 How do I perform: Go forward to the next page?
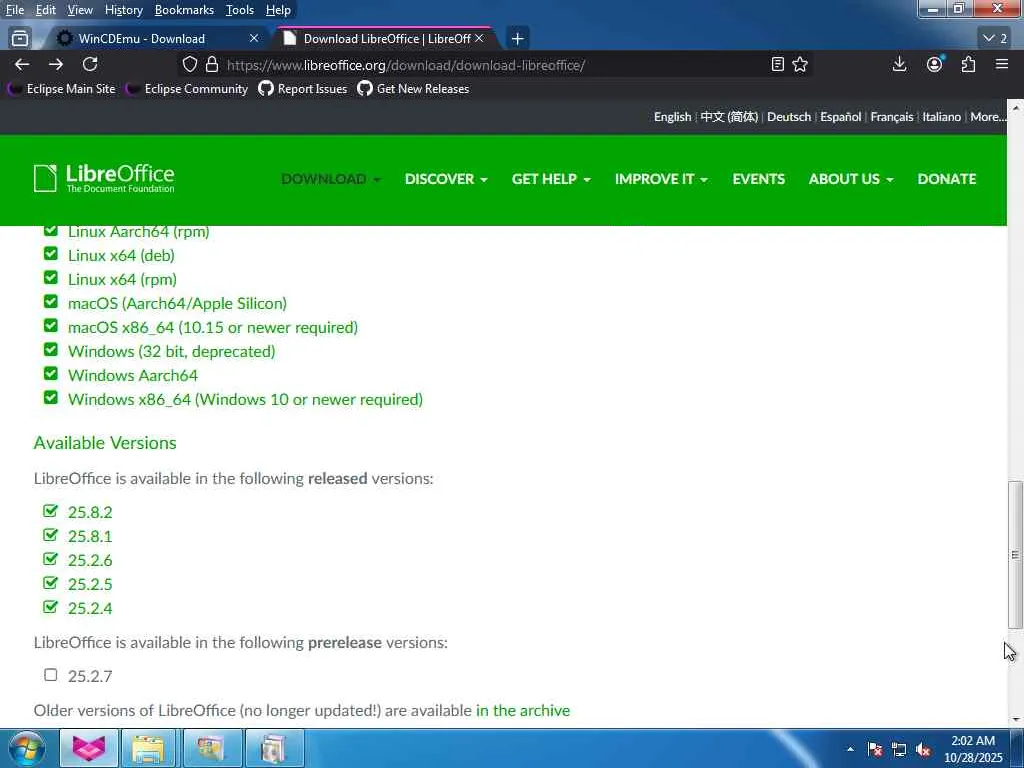(56, 64)
